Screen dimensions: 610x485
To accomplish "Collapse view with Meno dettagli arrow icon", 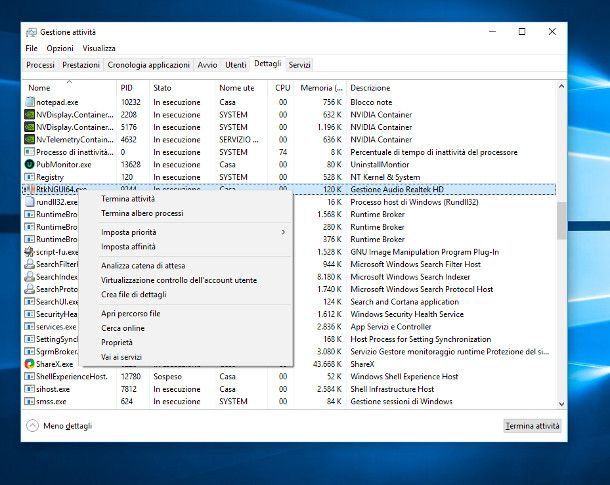I will (x=32, y=426).
